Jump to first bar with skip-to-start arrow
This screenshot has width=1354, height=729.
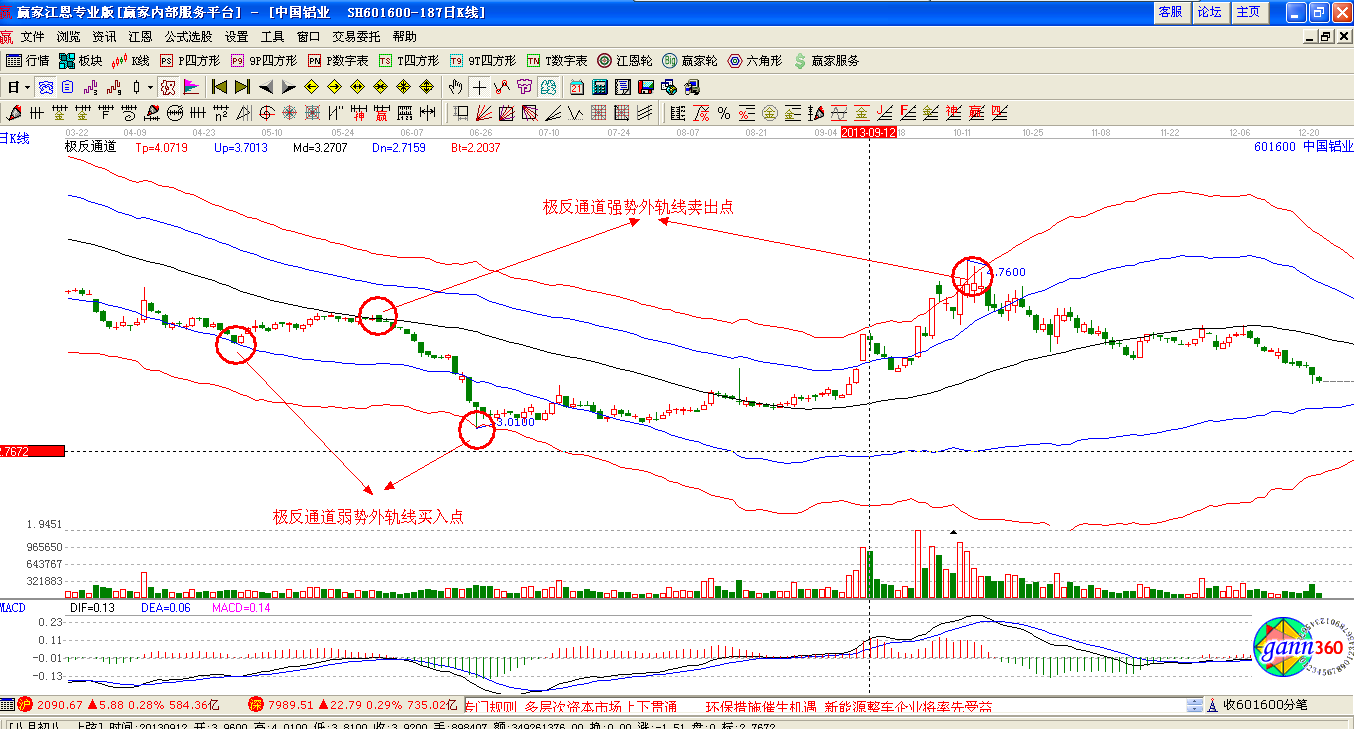[x=220, y=87]
